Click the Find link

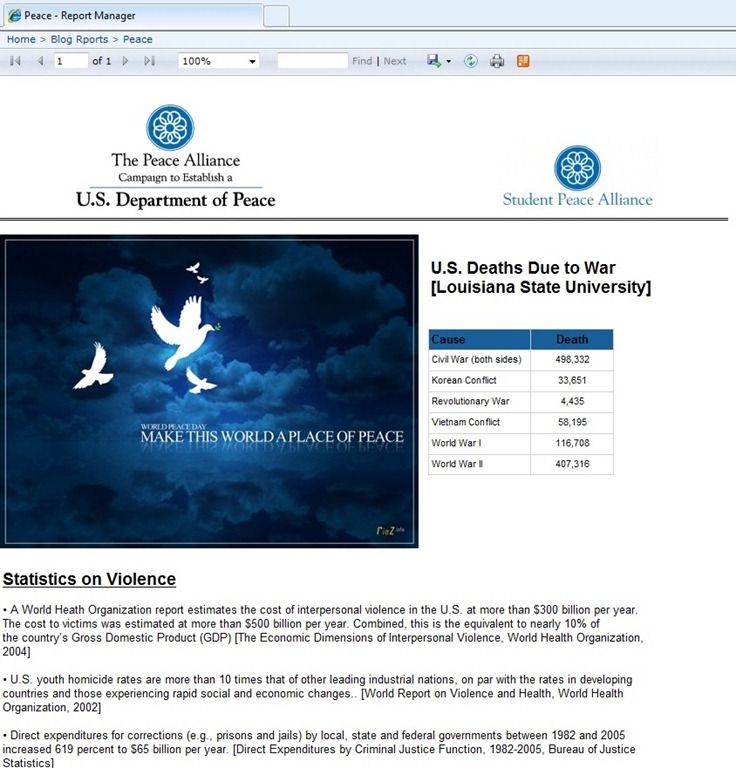coord(362,61)
